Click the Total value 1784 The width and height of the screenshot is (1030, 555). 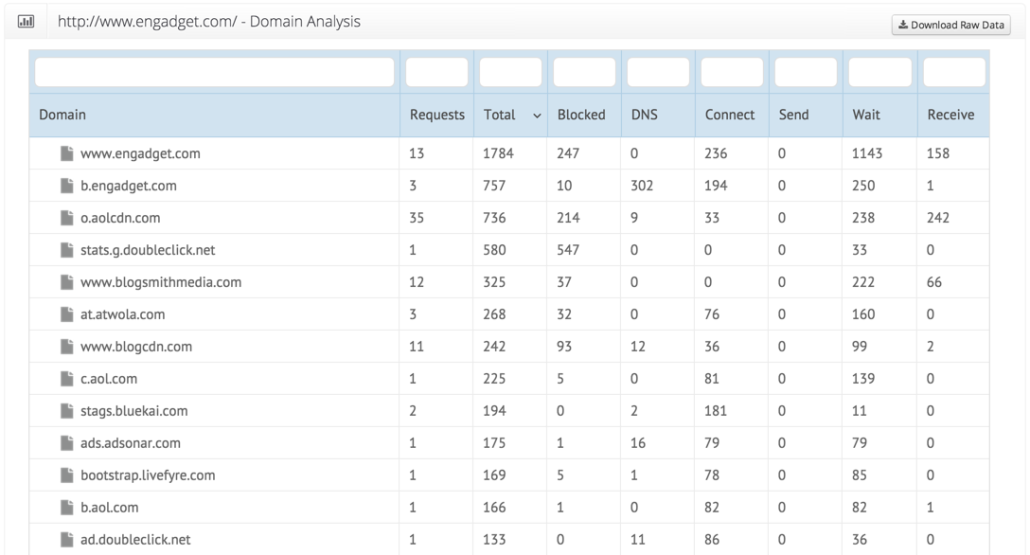click(498, 154)
